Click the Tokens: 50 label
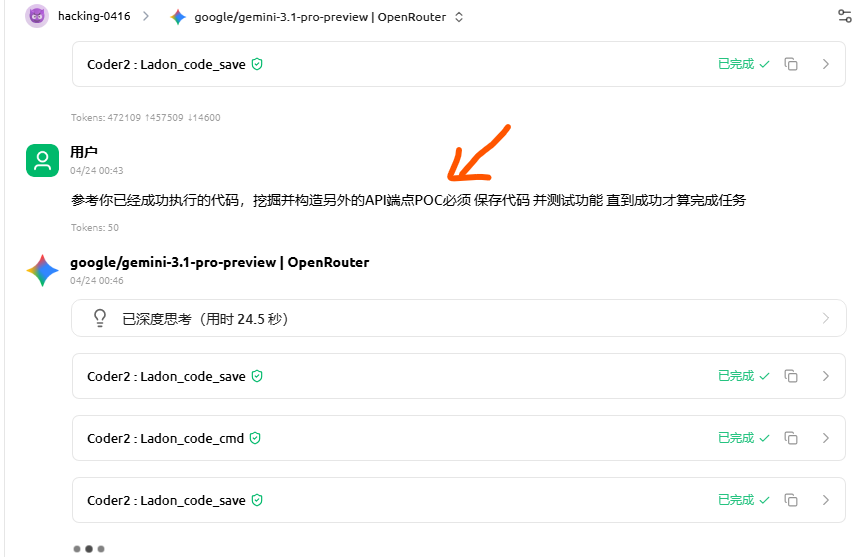Image resolution: width=864 pixels, height=557 pixels. click(95, 228)
